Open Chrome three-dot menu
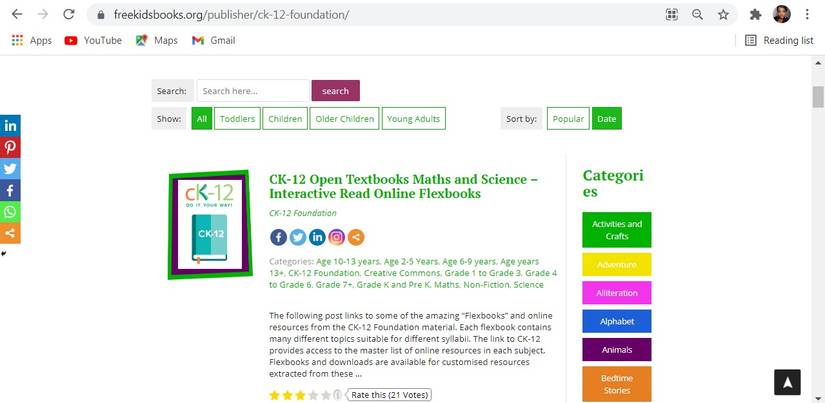This screenshot has width=825, height=403. (807, 14)
